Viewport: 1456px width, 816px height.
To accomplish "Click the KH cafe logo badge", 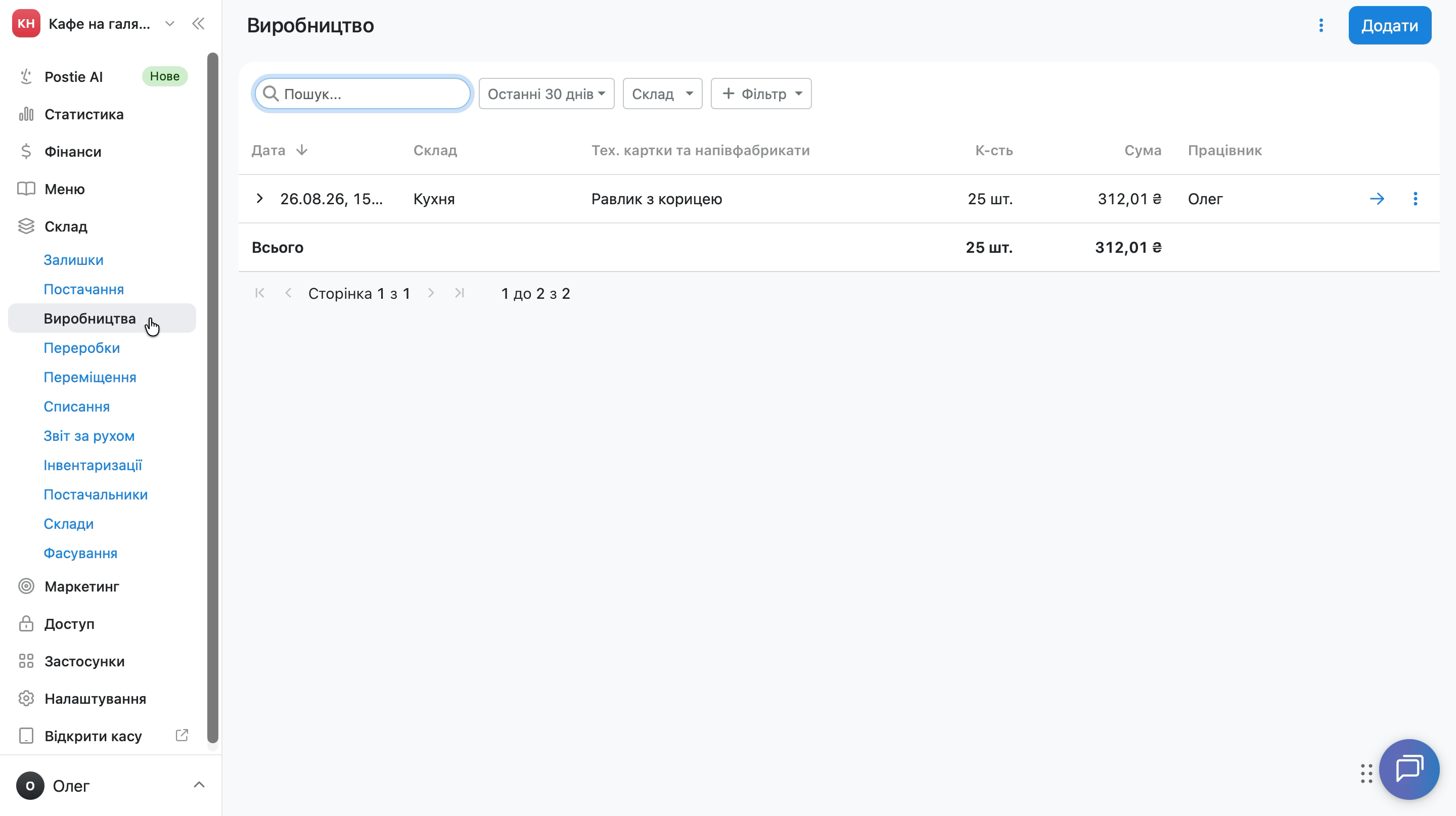I will [x=26, y=24].
